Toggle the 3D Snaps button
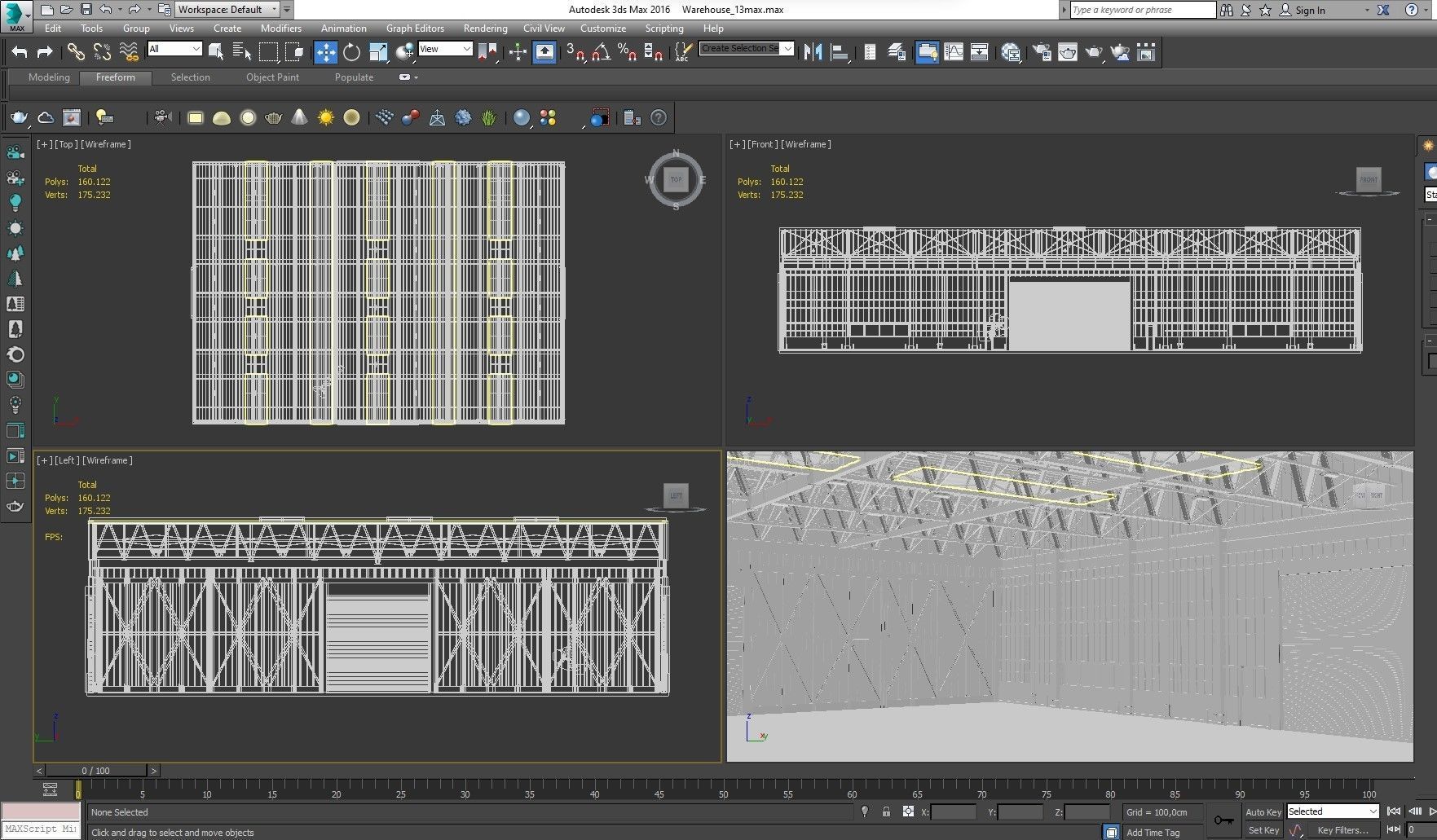 [x=575, y=52]
